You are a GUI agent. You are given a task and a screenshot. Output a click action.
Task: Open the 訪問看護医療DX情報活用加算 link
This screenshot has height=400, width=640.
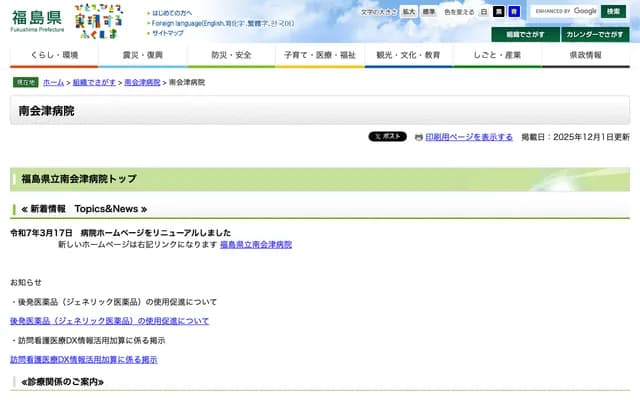point(84,360)
